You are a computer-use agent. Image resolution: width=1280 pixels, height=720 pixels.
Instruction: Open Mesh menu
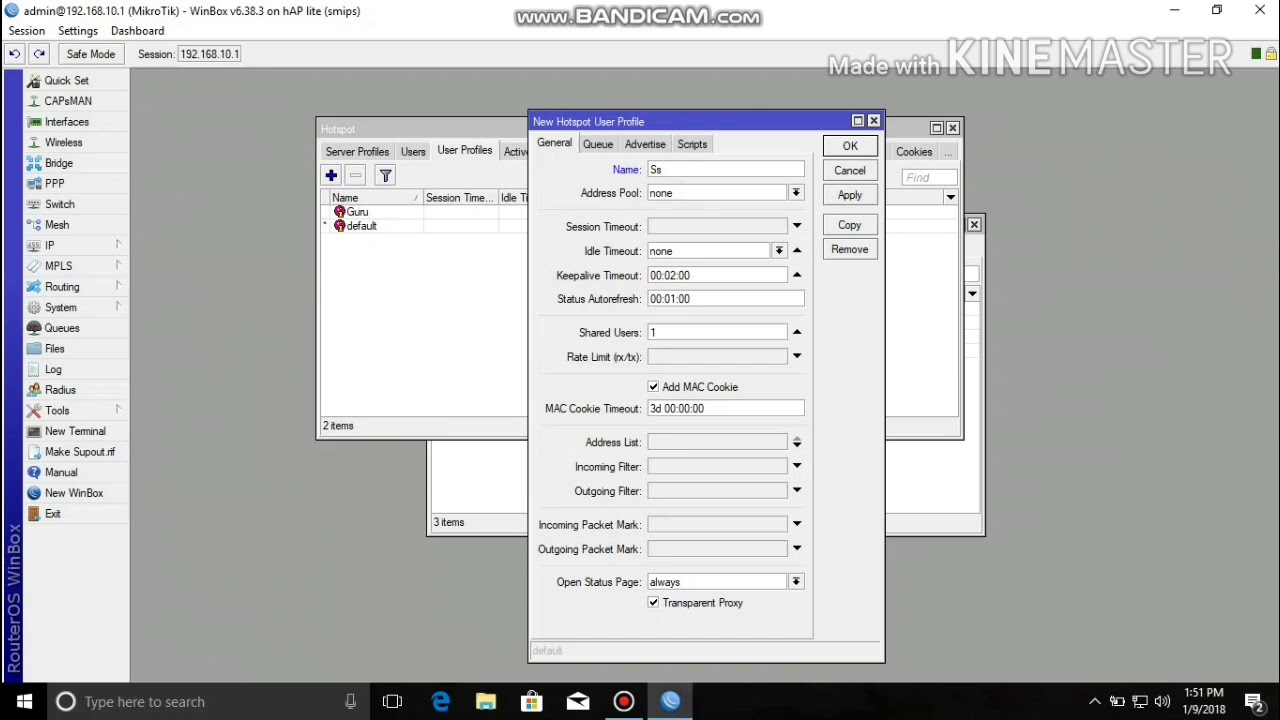57,225
